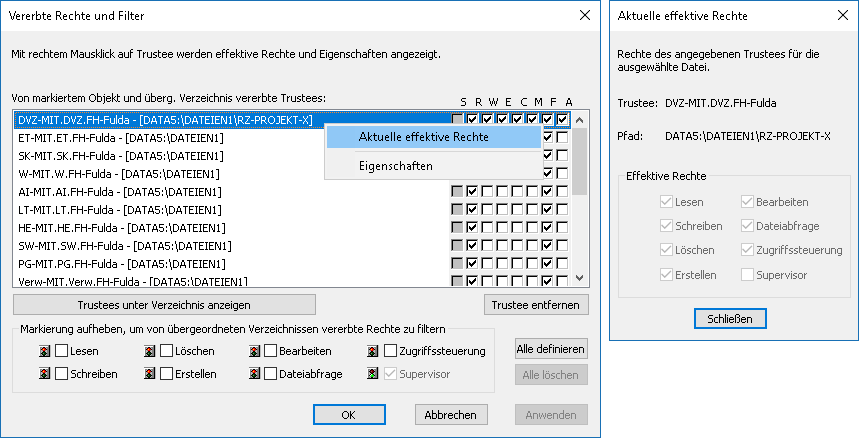Click the filter icon beside Schreiben
Screen dimensions: 859x438
pos(44,374)
